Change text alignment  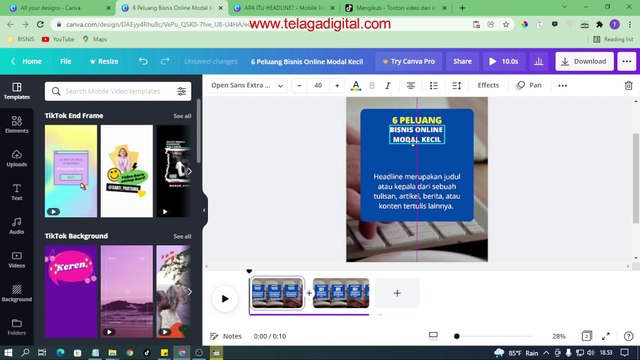pos(411,85)
